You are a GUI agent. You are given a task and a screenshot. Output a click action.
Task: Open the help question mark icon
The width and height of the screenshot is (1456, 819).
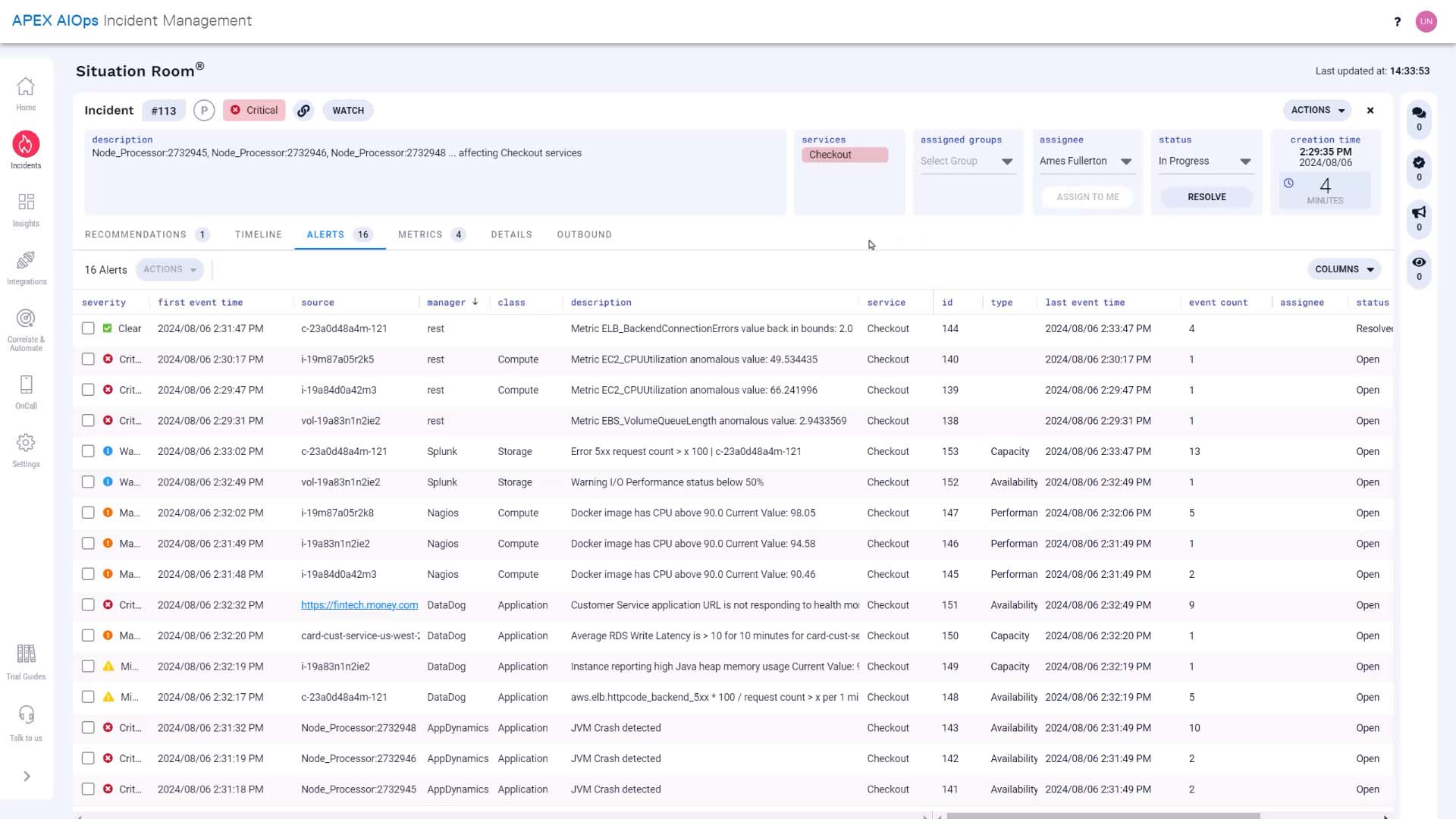tap(1397, 21)
